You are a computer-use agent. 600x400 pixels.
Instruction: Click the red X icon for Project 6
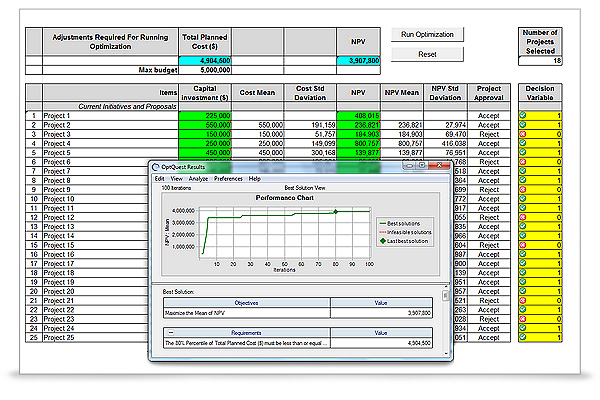coord(524,161)
